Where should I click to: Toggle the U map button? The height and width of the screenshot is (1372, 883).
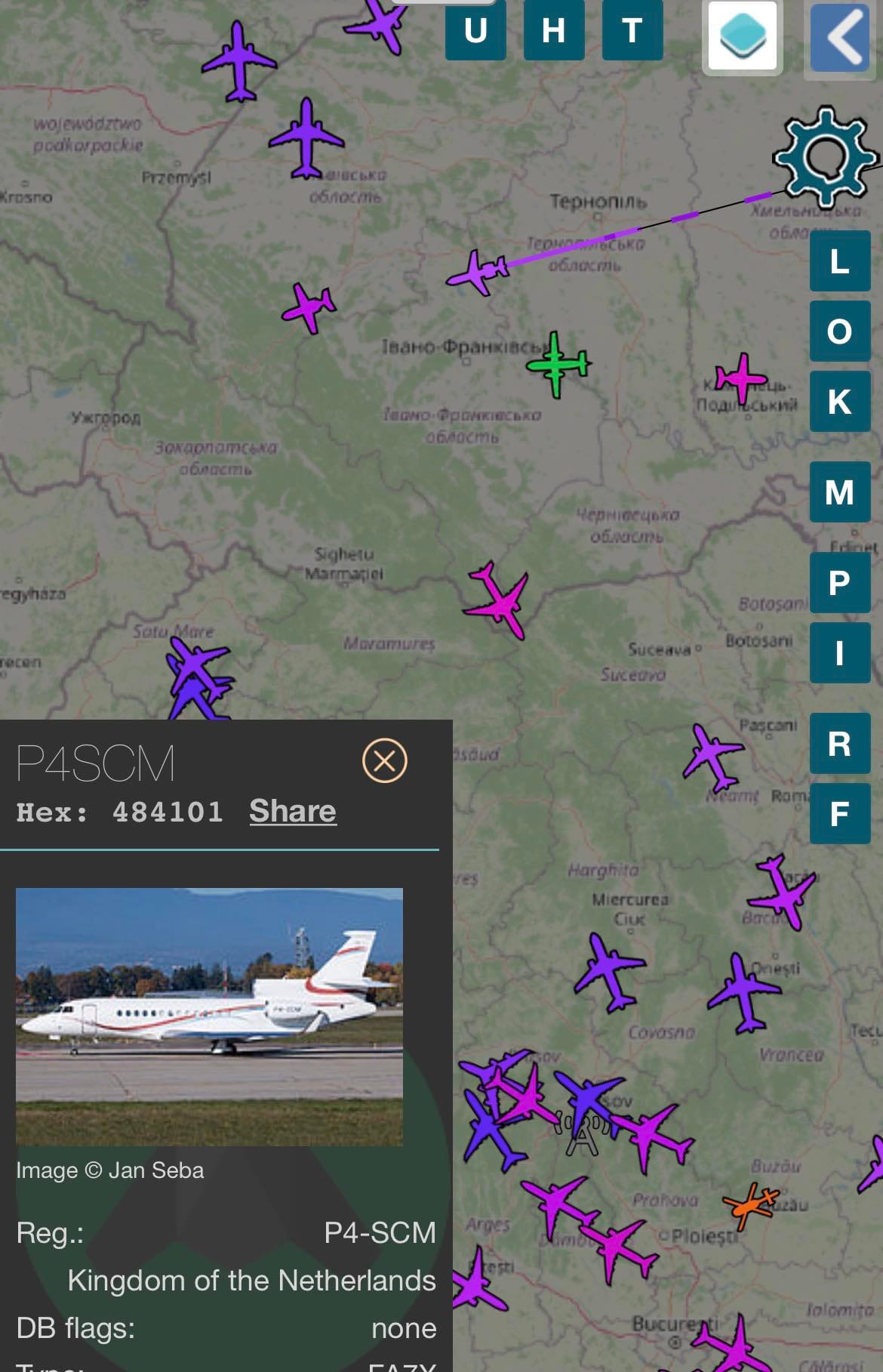click(475, 30)
